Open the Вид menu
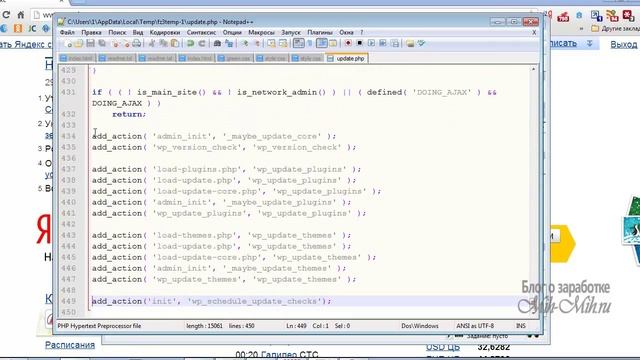The image size is (640, 360). click(x=138, y=32)
